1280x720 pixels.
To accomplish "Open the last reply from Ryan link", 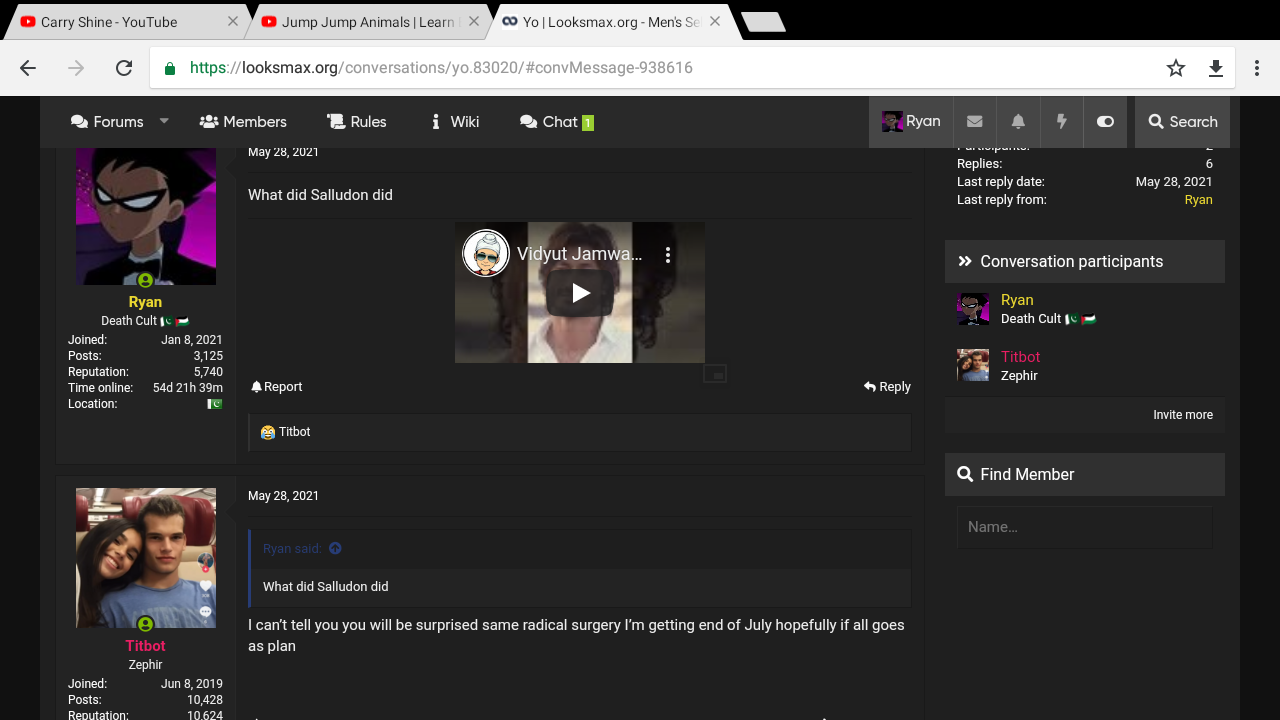I will pos(1198,200).
